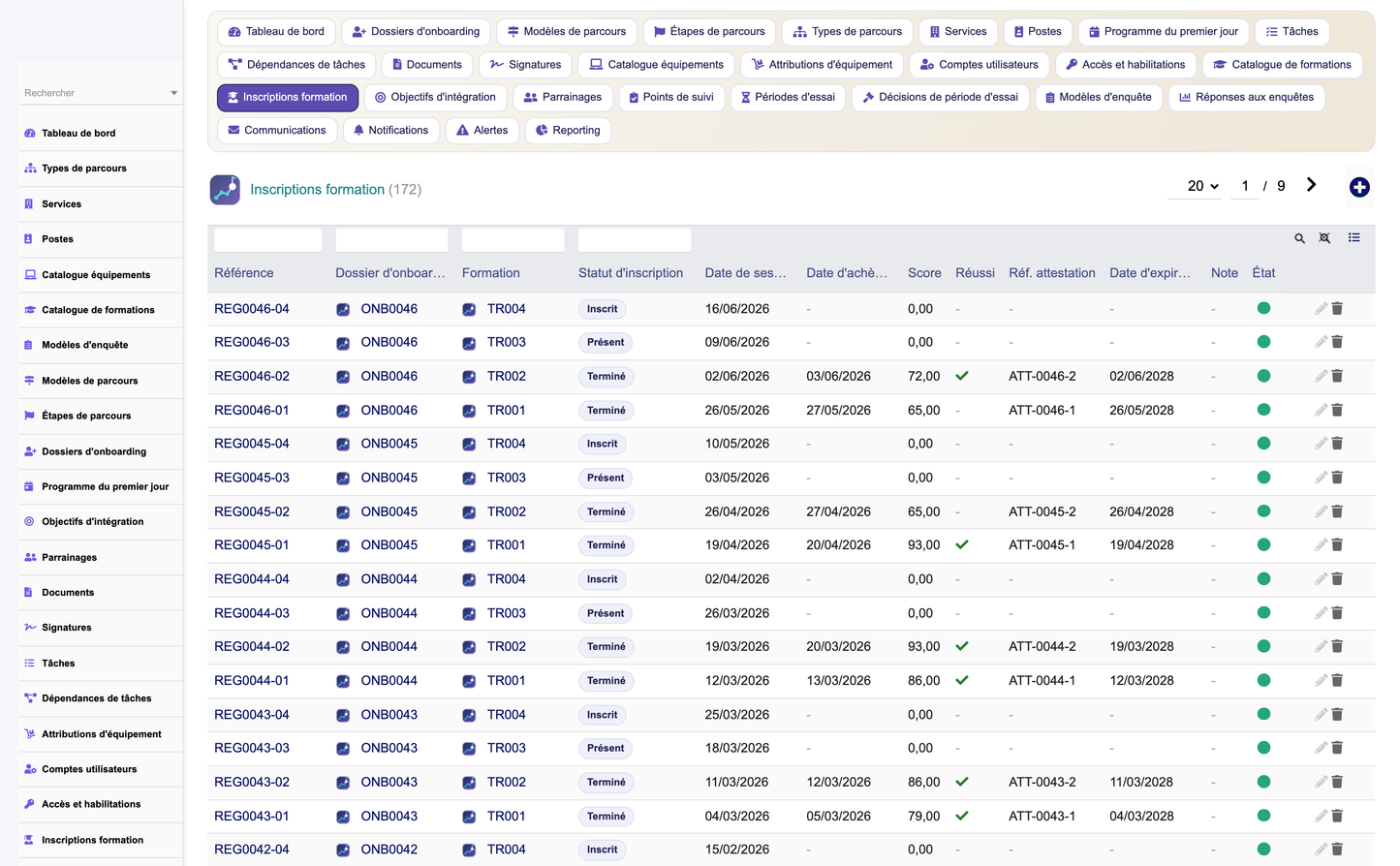Delete row REG0046-03 using the trash icon
Viewport: 1400px width, 866px height.
tap(1337, 342)
